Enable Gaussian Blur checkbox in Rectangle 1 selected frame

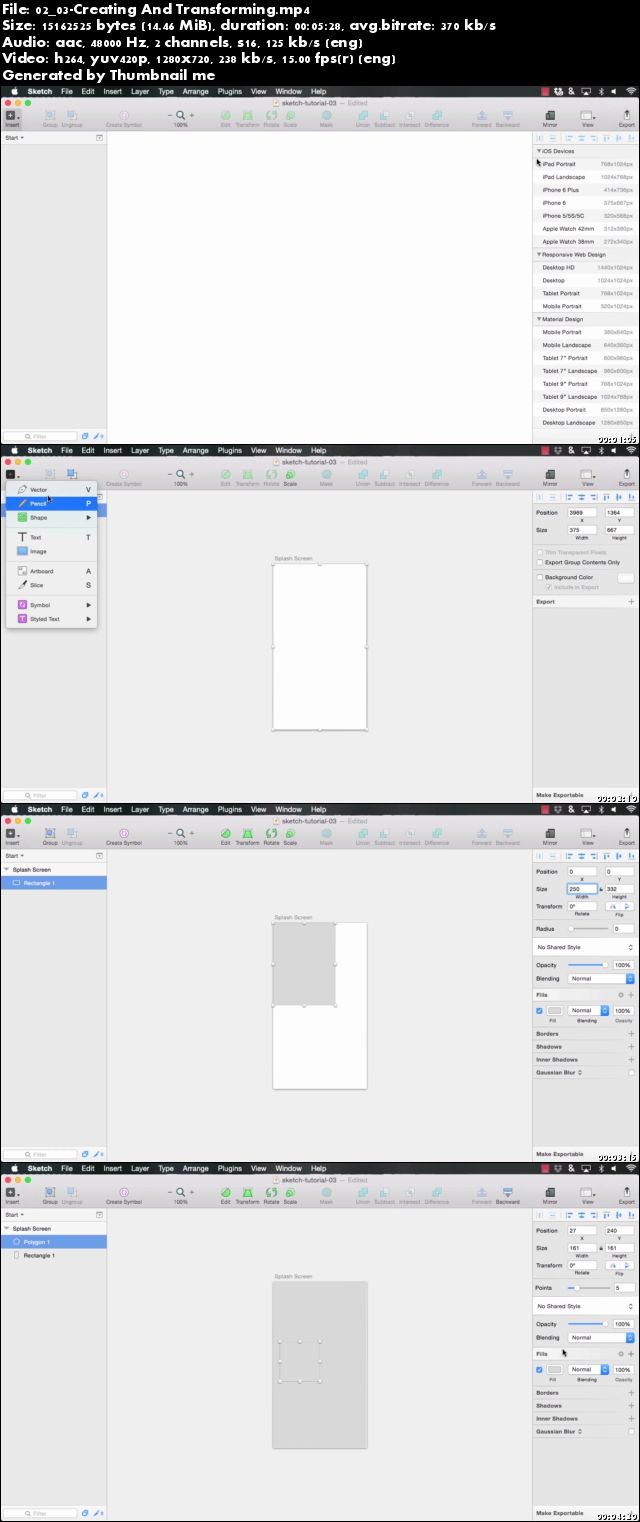tap(631, 1072)
